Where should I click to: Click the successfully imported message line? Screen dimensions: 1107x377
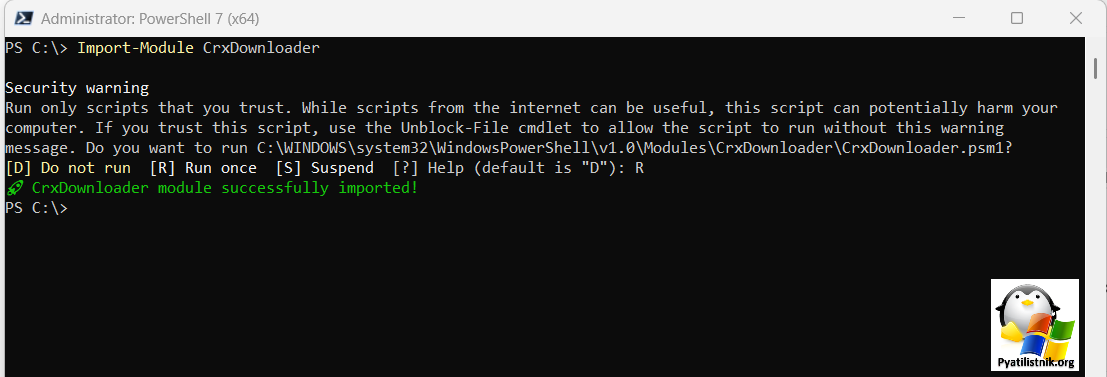[212, 188]
